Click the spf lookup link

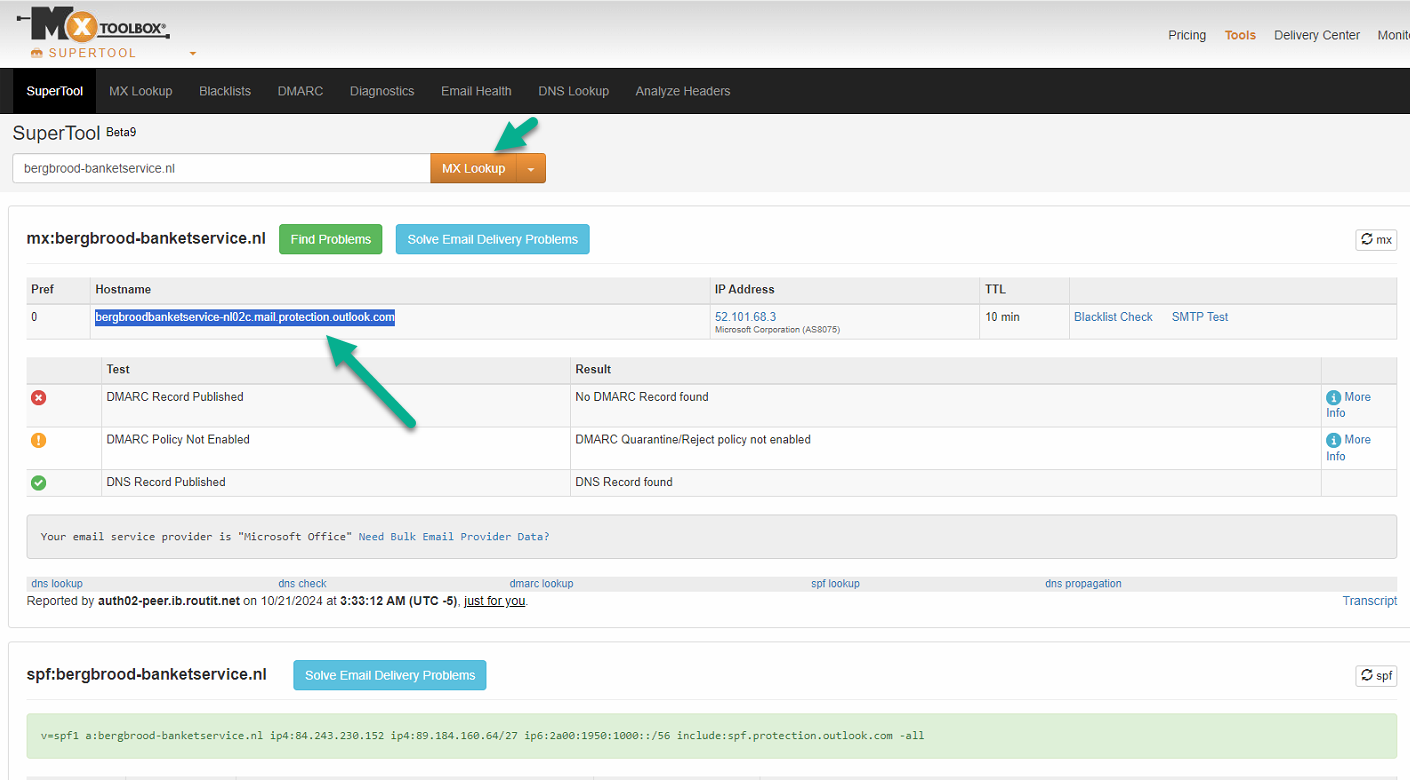835,584
